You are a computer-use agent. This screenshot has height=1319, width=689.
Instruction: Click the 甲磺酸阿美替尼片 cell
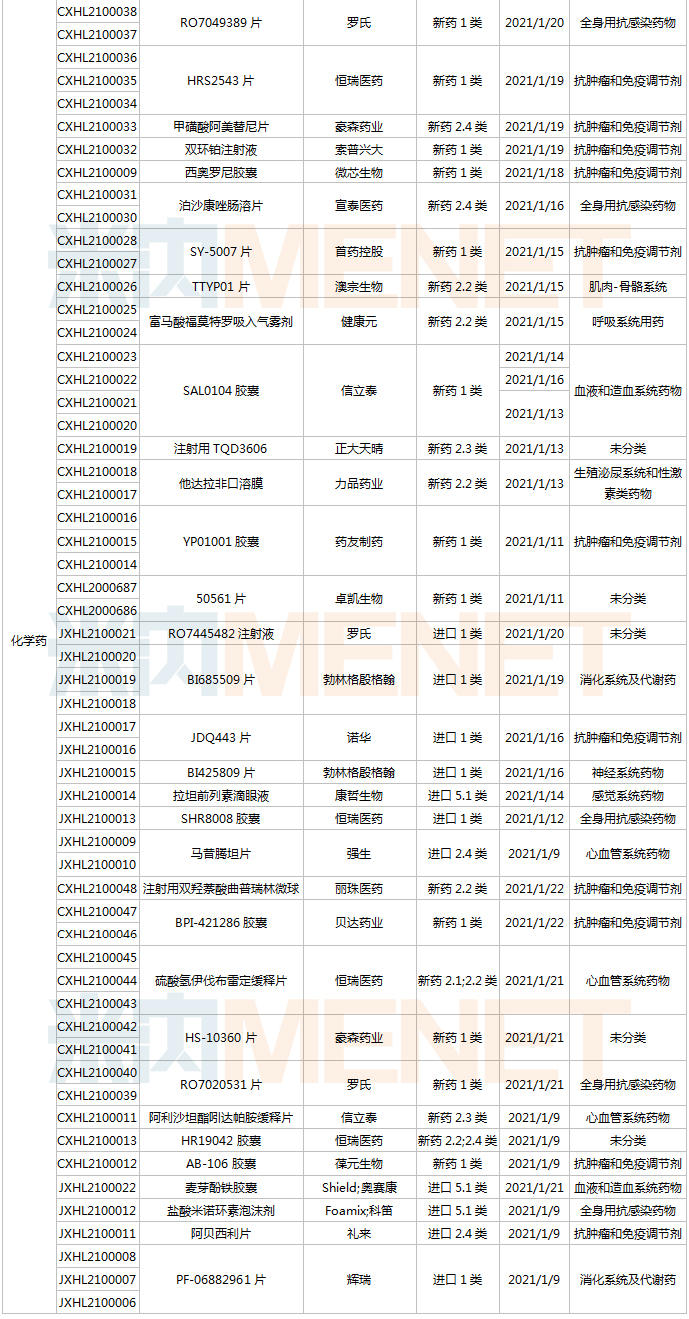(x=220, y=127)
